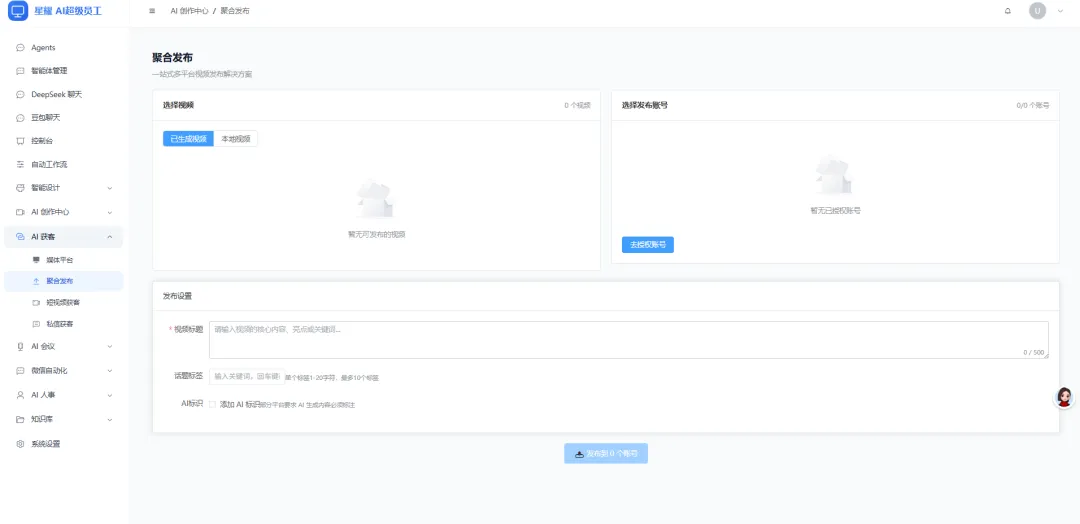Expand the AI 人事 chevron
The height and width of the screenshot is (524, 1080).
(x=110, y=395)
